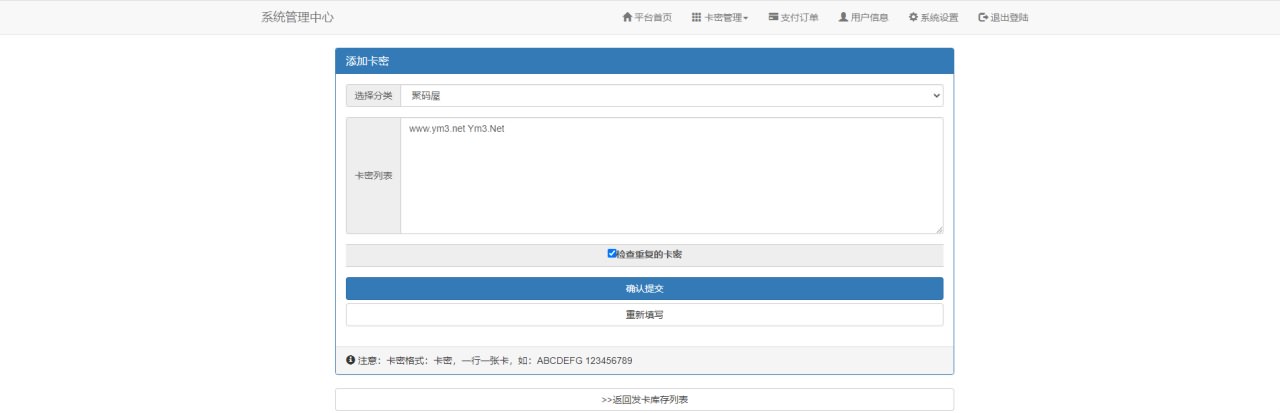The width and height of the screenshot is (1280, 413).
Task: Click 退出登陆 to log out
Action: (x=1003, y=17)
